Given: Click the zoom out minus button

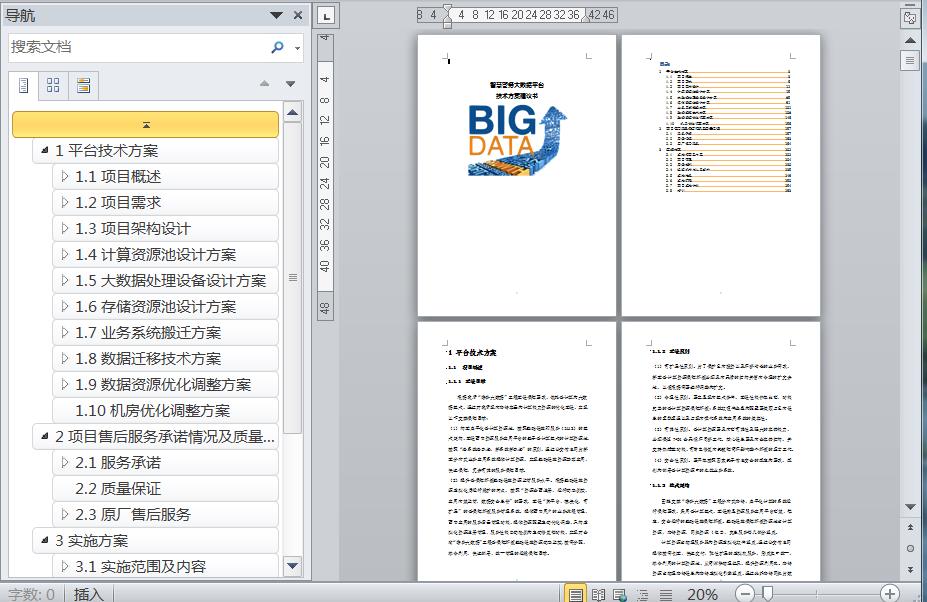Looking at the screenshot, I should tap(745, 593).
